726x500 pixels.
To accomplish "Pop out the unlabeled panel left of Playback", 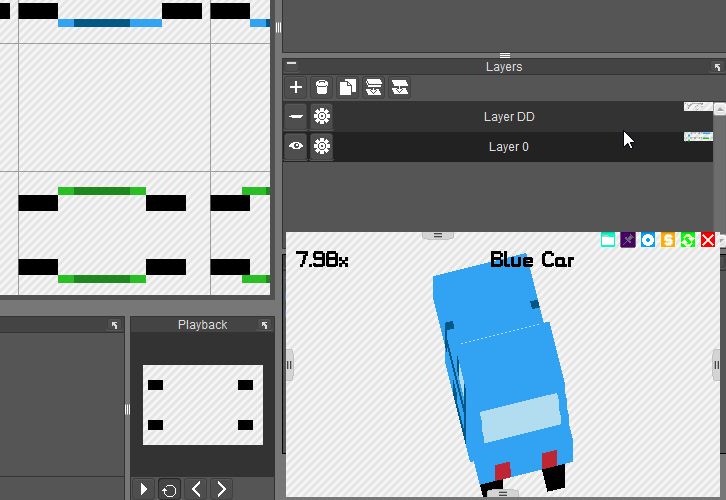I will (x=114, y=325).
